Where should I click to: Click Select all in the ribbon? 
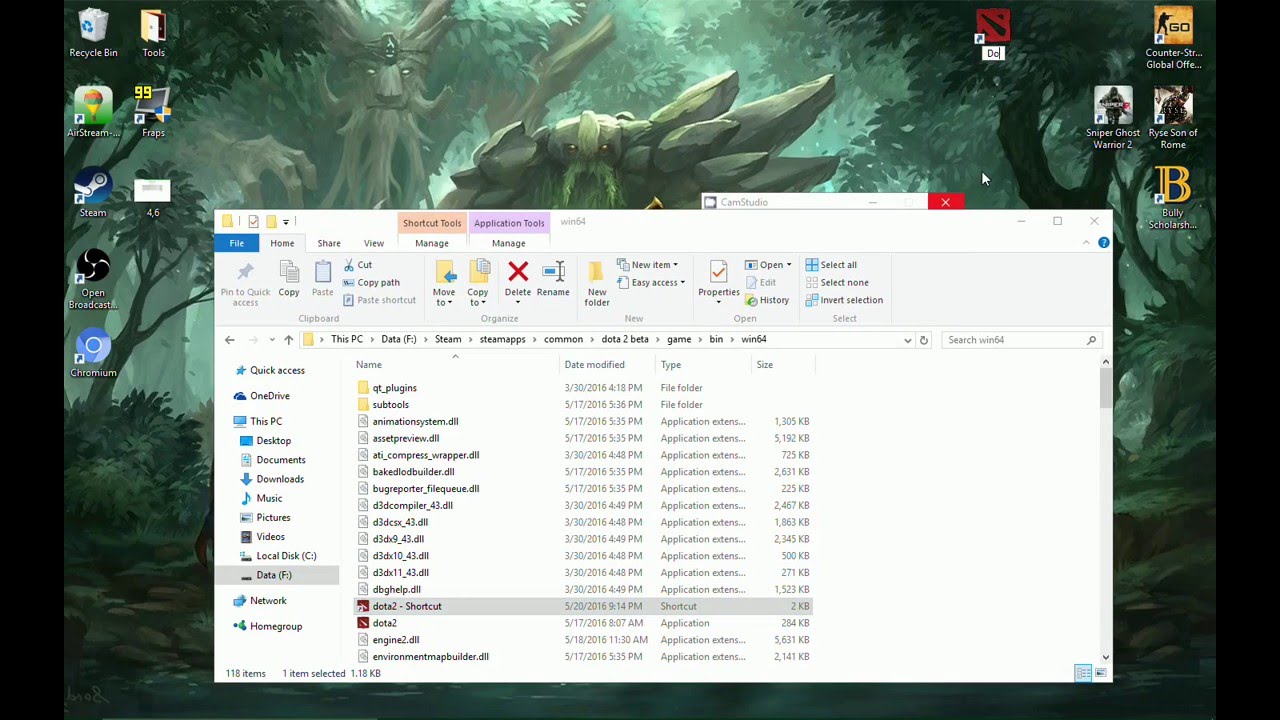831,265
